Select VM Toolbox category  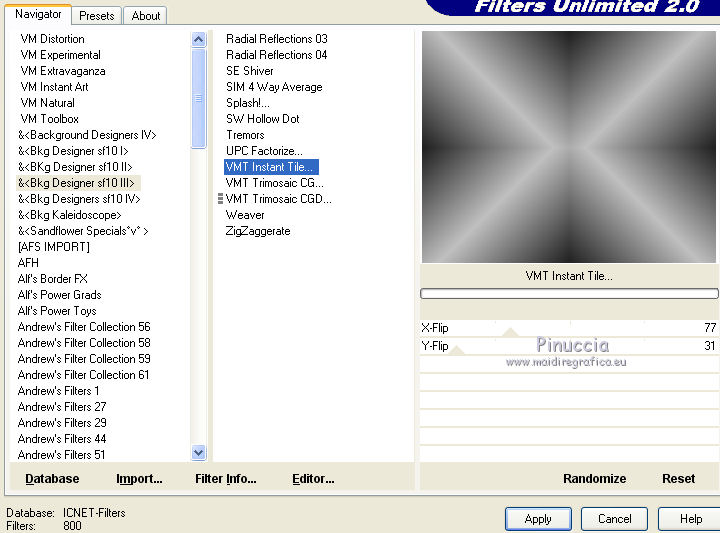(50, 119)
